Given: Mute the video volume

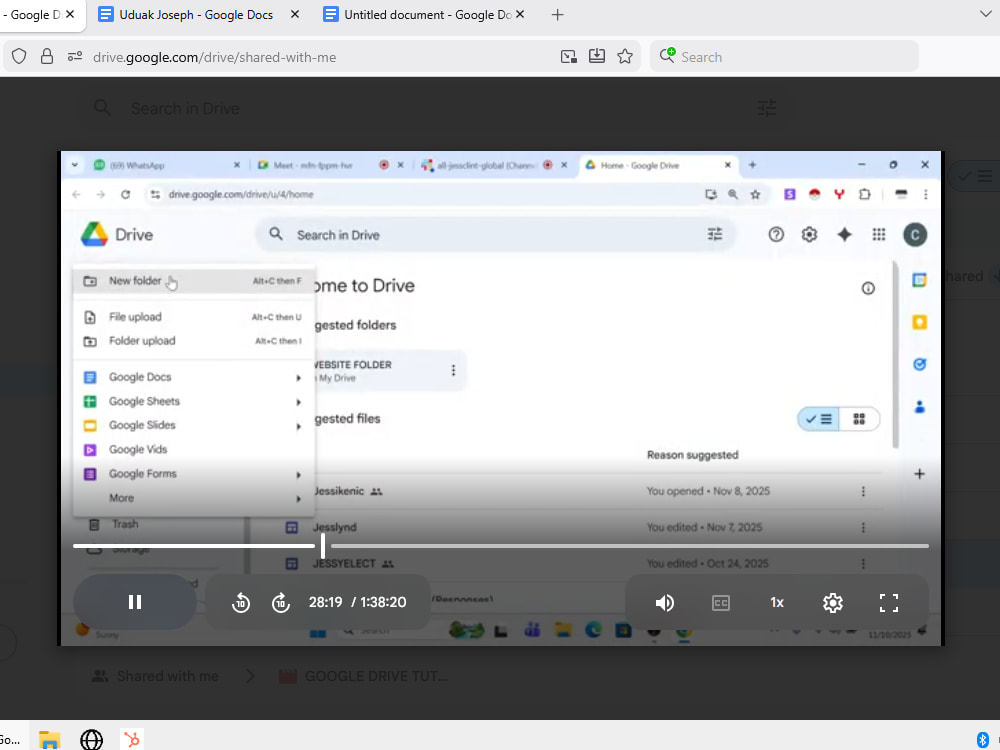Looking at the screenshot, I should click(665, 603).
